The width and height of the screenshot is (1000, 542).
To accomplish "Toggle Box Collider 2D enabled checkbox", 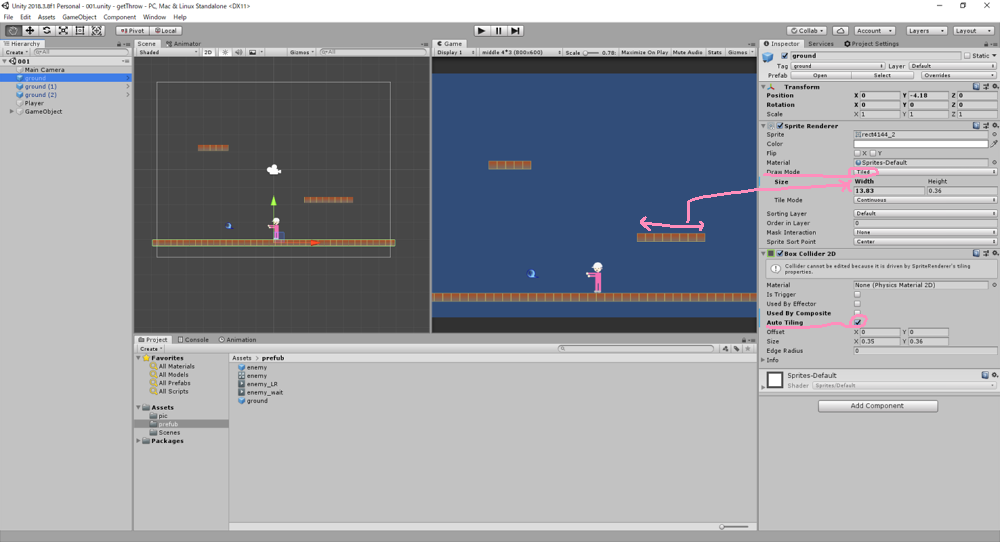I will (x=780, y=253).
